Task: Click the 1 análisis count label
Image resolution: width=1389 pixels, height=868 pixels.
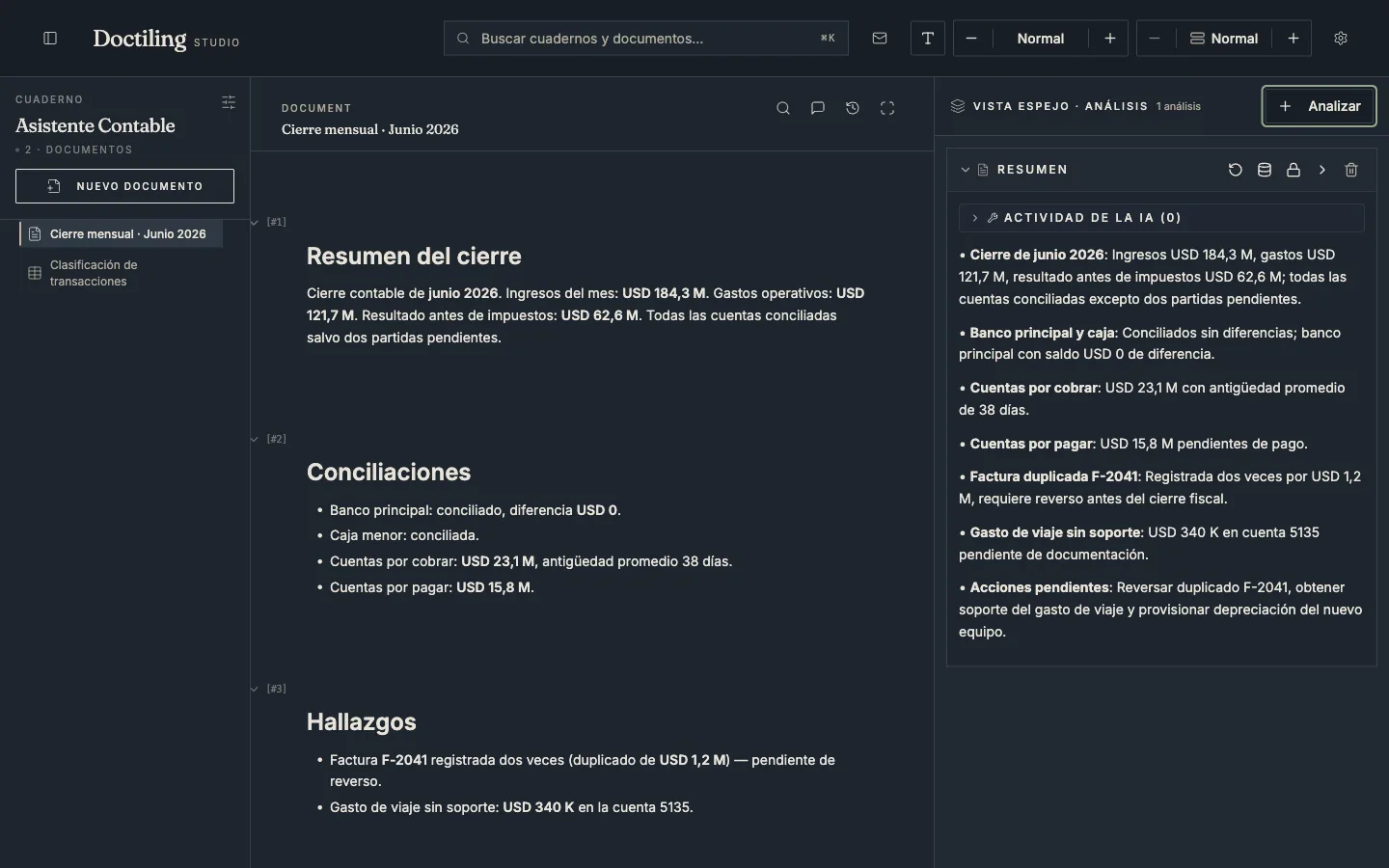Action: point(1179,106)
